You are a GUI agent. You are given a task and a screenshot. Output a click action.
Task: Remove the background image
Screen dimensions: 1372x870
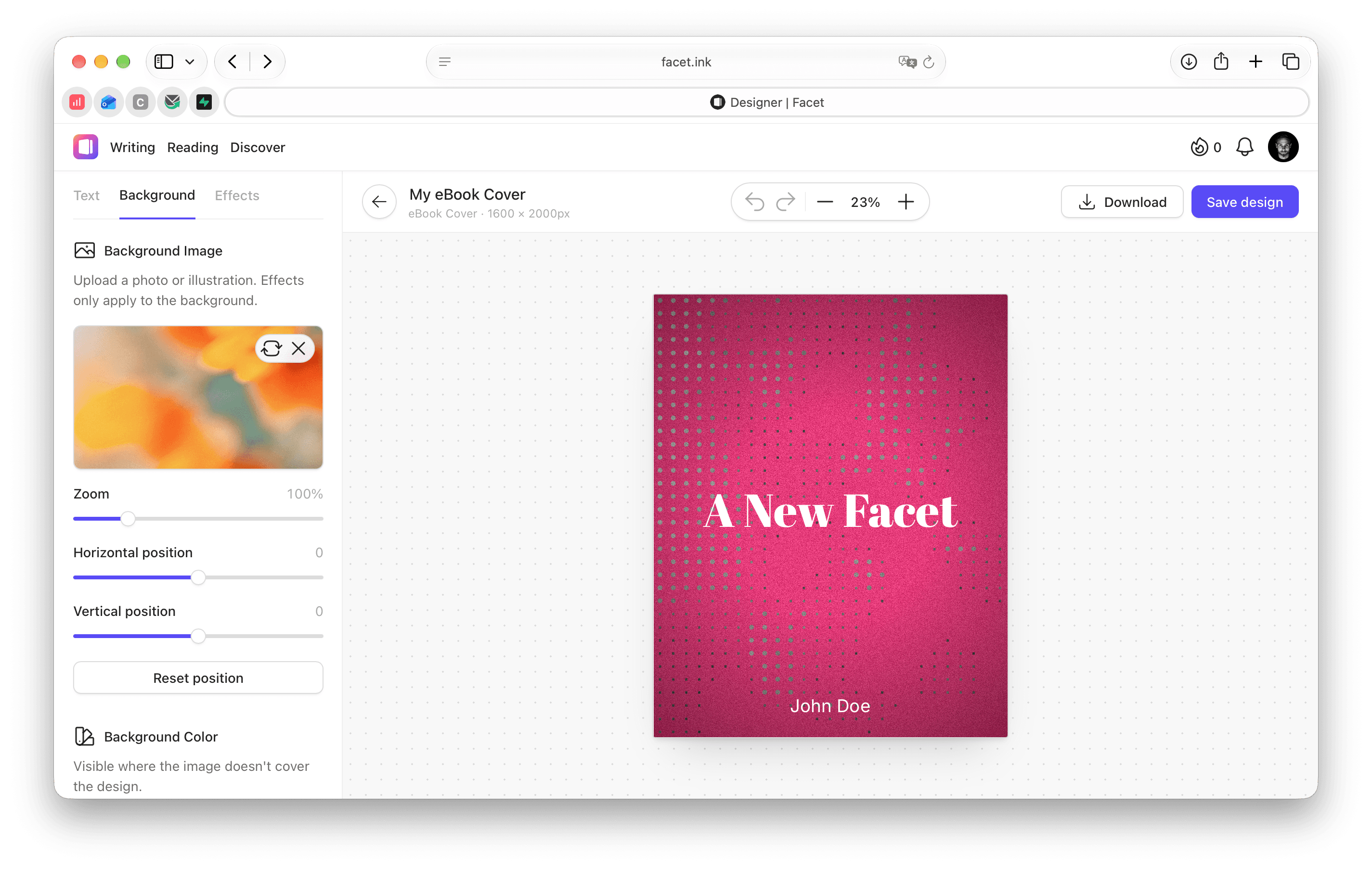point(298,348)
